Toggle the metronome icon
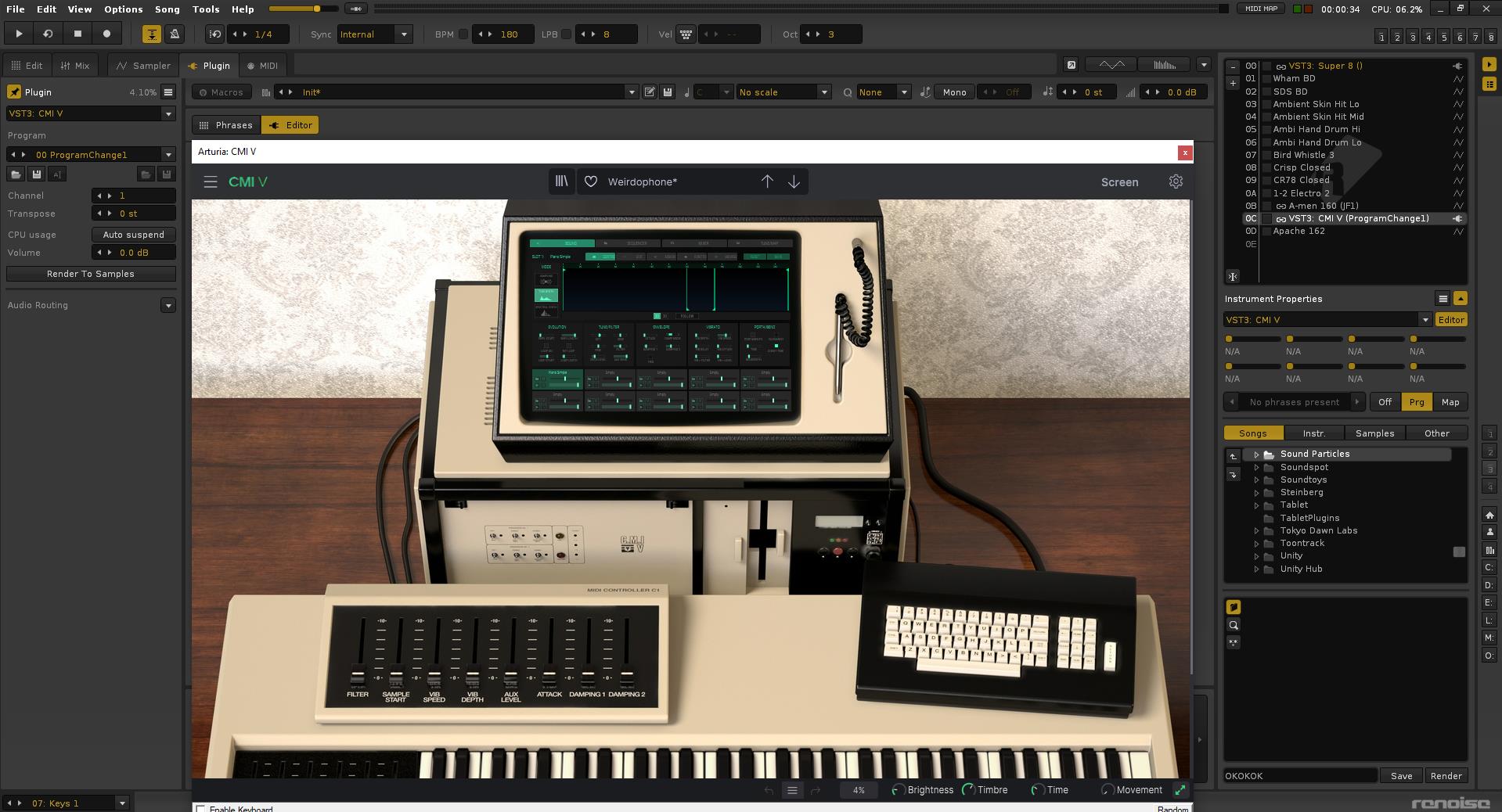The height and width of the screenshot is (812, 1502). (x=175, y=34)
